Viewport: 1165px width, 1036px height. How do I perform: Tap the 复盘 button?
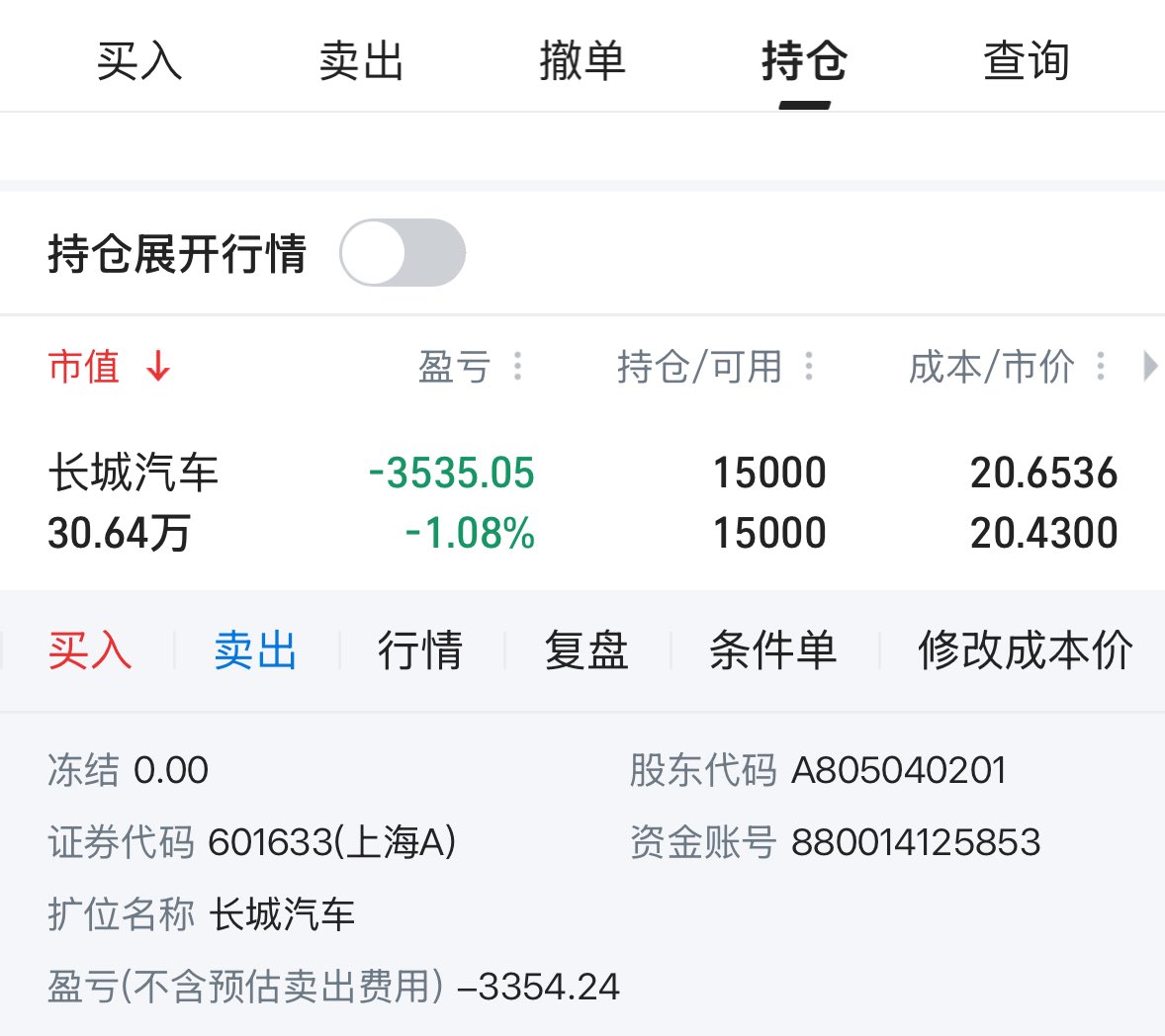tap(586, 651)
